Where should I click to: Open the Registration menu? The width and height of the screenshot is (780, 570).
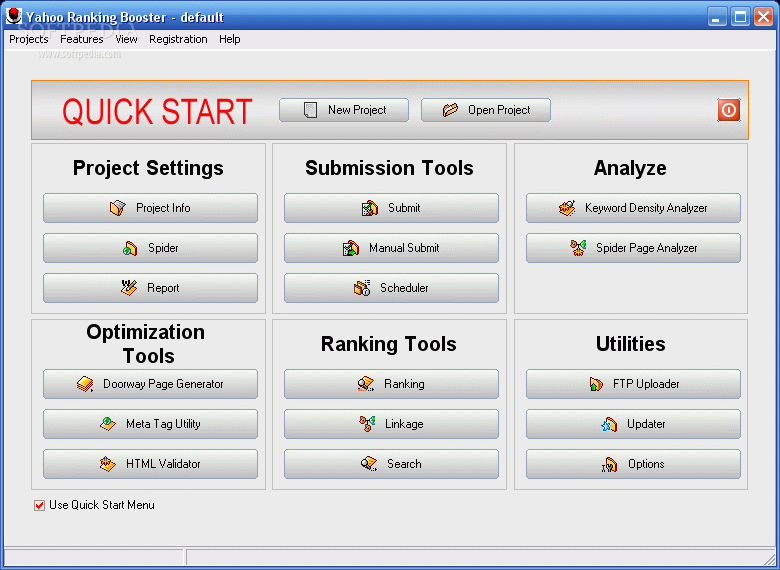coord(178,39)
